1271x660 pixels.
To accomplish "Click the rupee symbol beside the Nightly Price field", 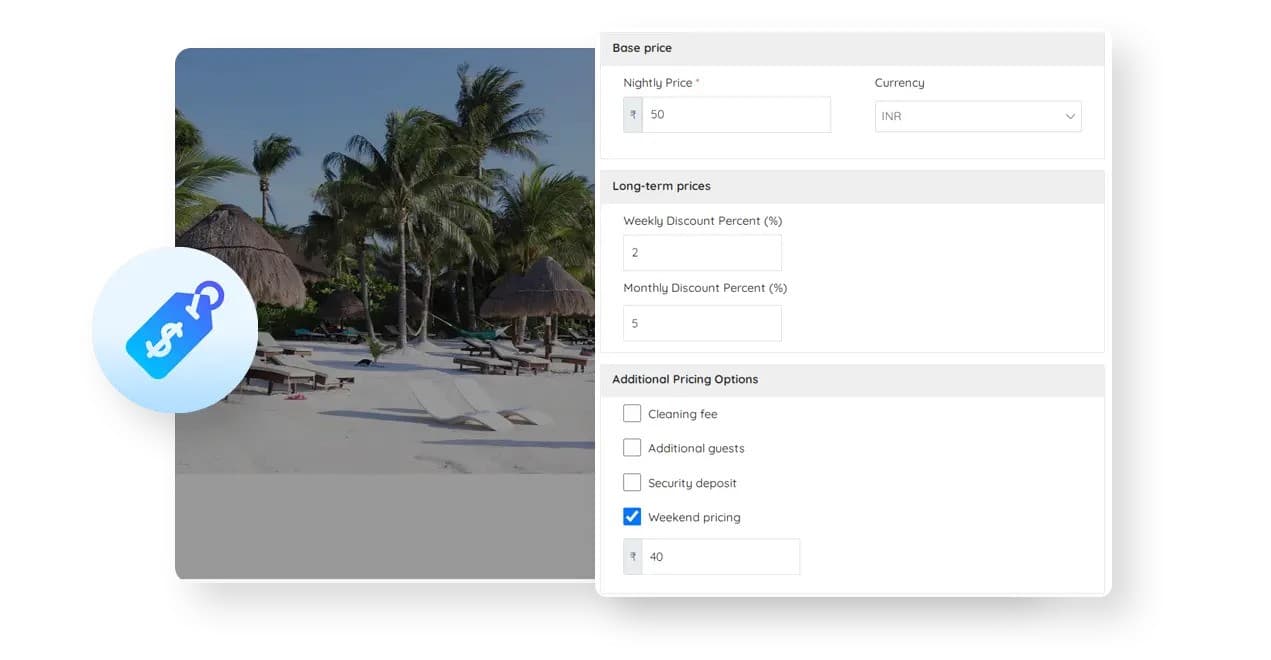I will pyautogui.click(x=632, y=114).
